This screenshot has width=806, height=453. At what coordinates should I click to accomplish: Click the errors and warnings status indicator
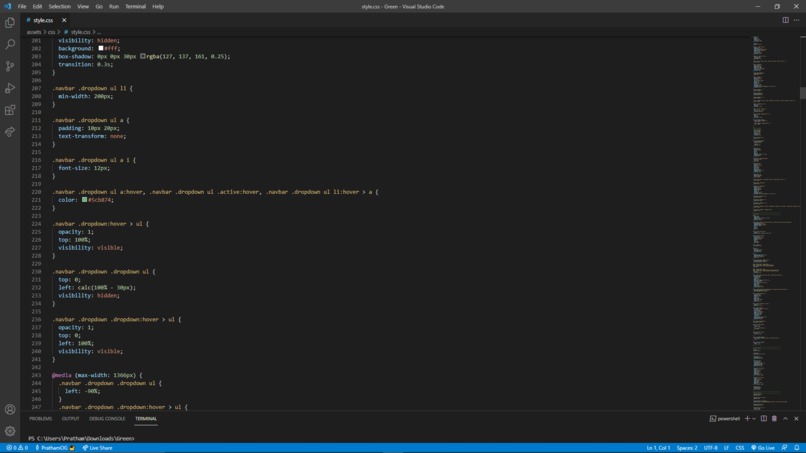[x=17, y=448]
